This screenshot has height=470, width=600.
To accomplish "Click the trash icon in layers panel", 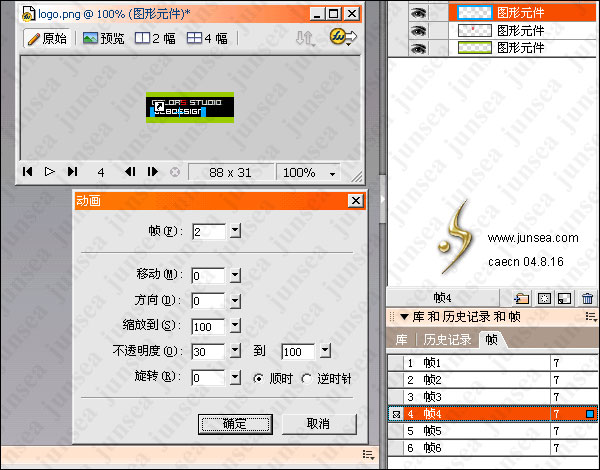I will 586,297.
